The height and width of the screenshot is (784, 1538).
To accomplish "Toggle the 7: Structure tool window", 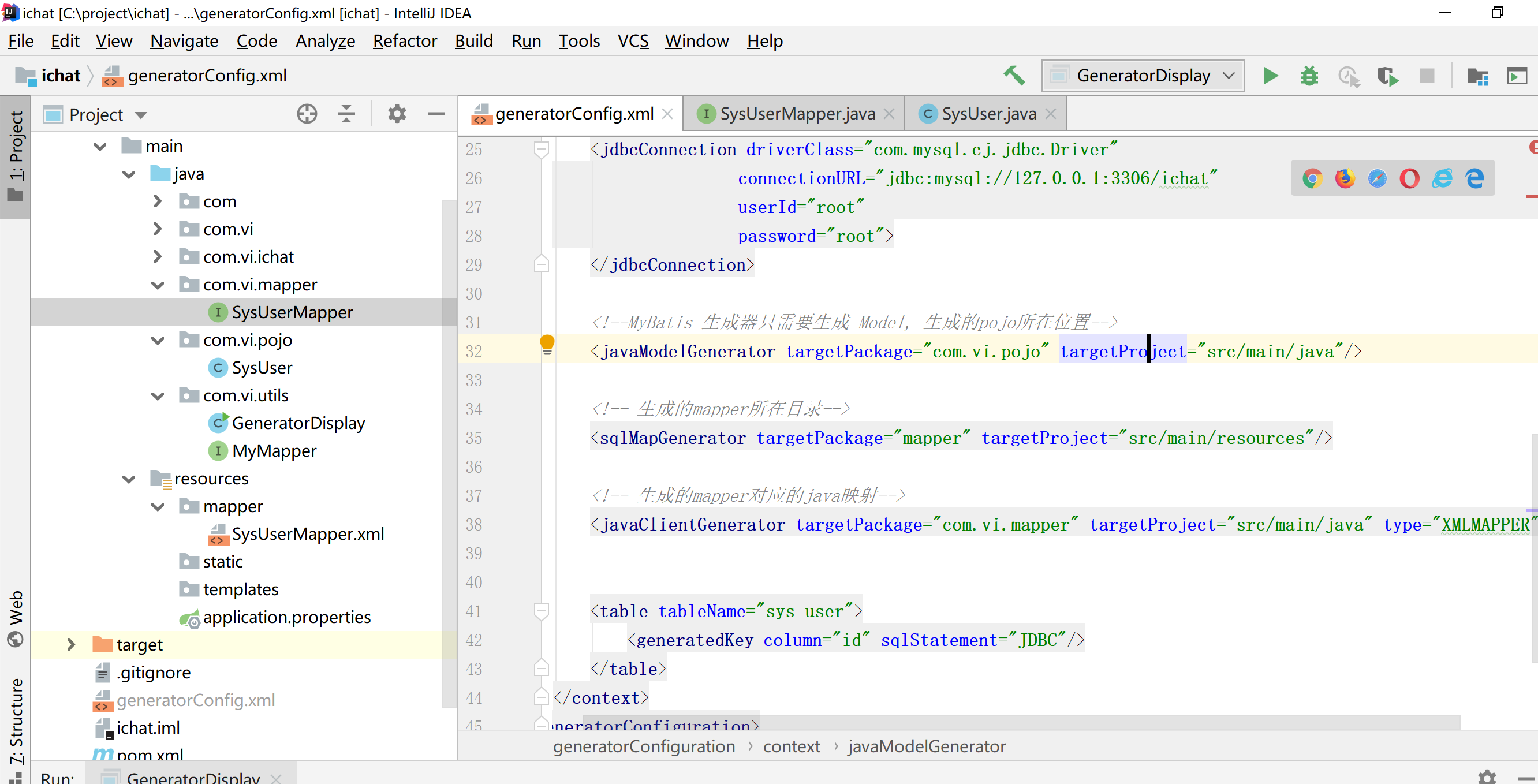I will [16, 722].
